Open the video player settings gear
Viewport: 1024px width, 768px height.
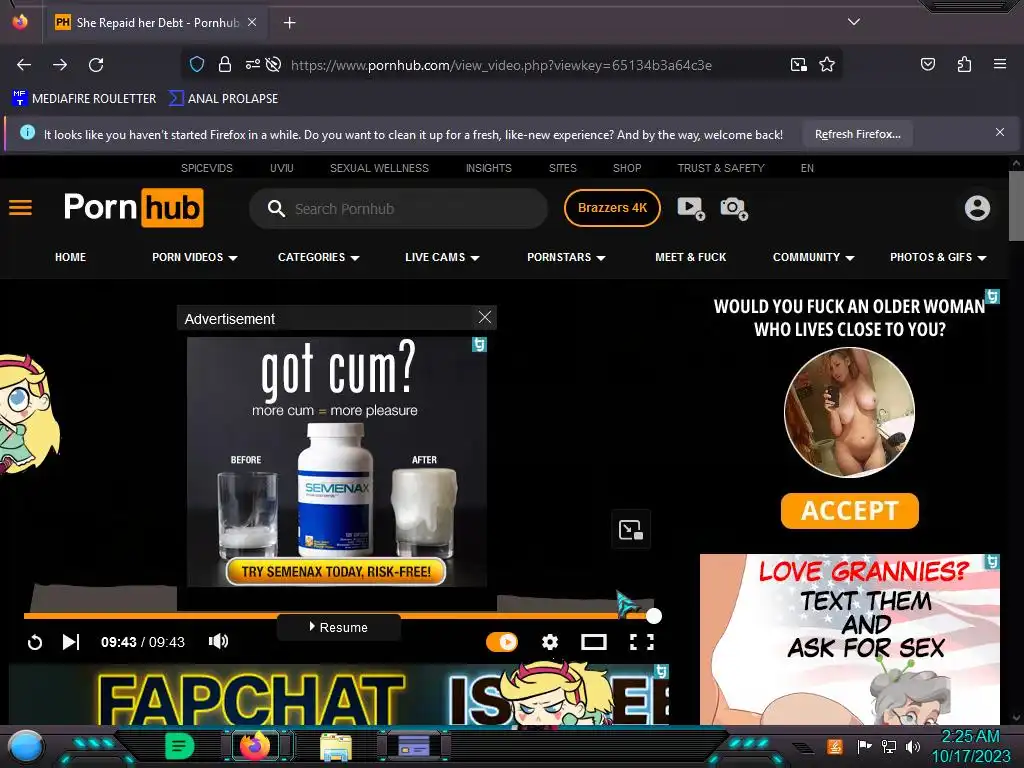[550, 642]
